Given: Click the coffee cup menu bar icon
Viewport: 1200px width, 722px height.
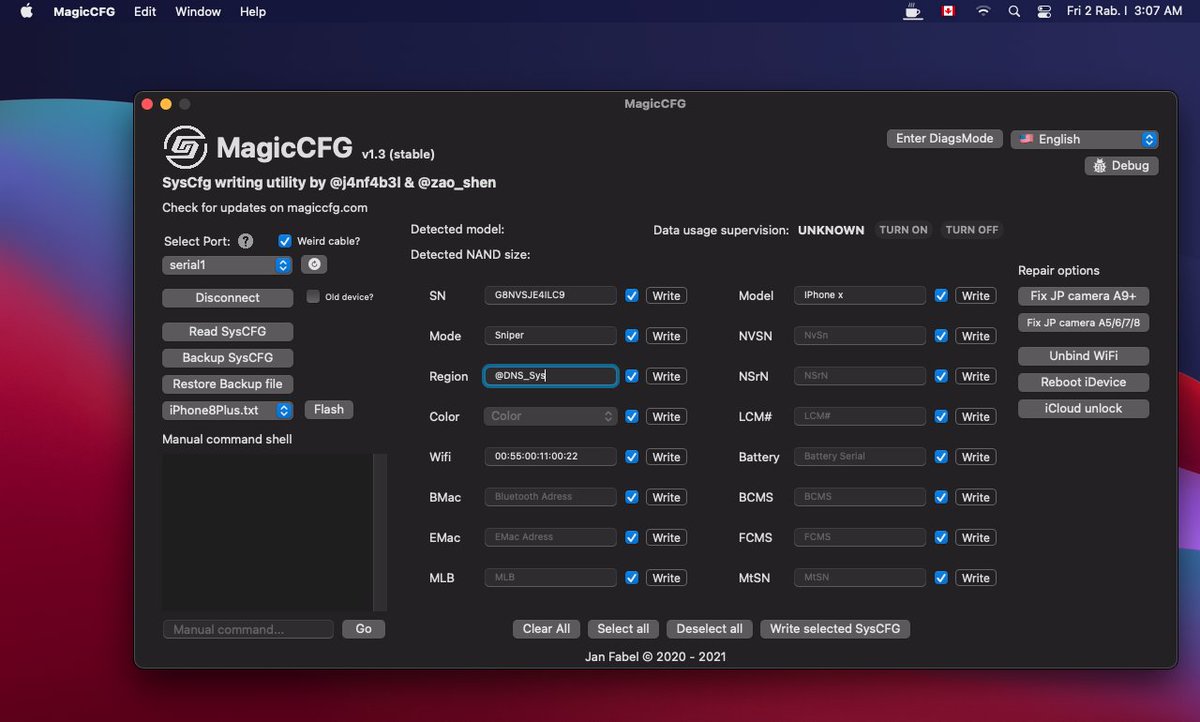Looking at the screenshot, I should [913, 11].
